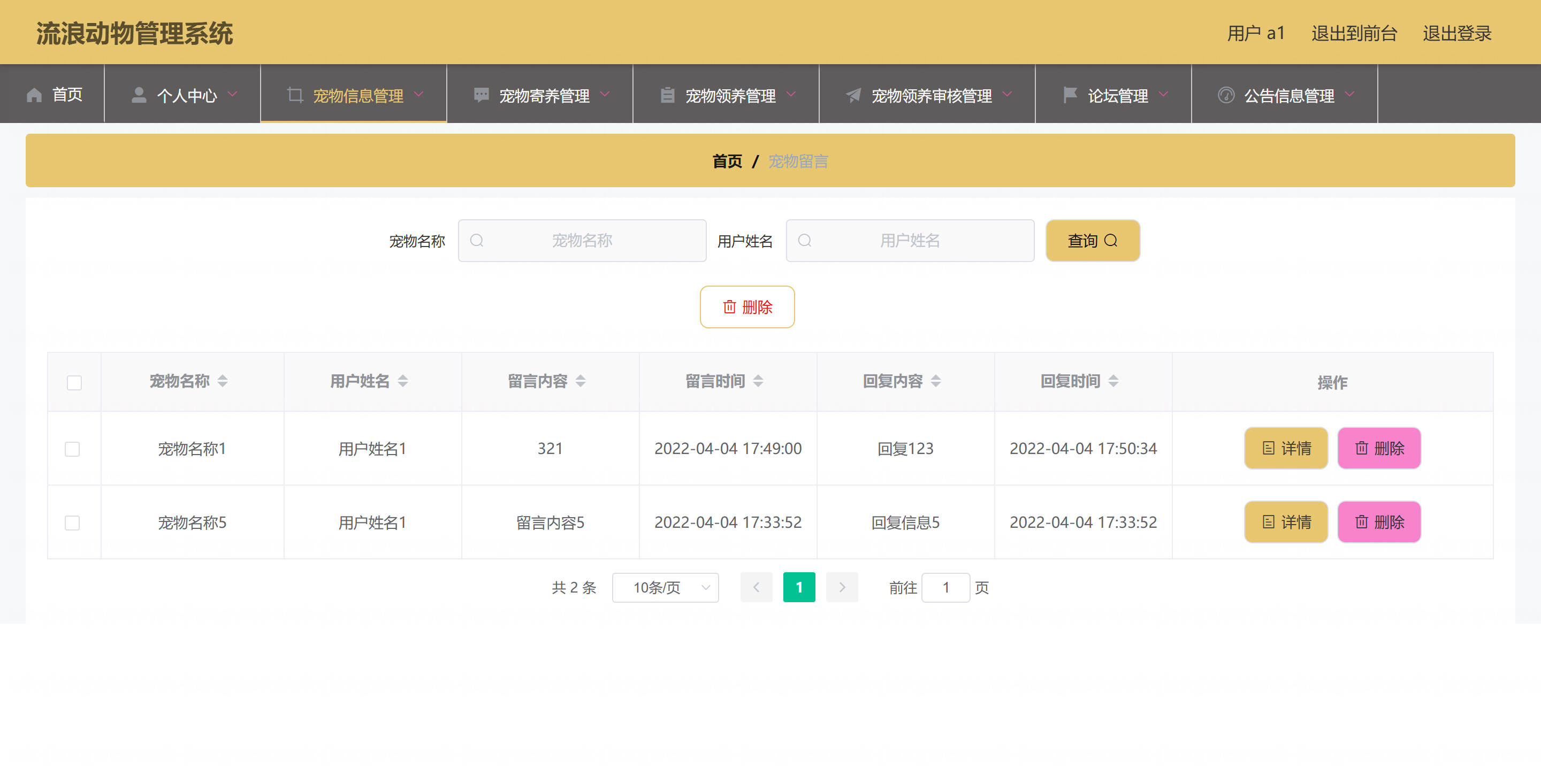Click the dashboard icon beside 公告信息管理

[x=1226, y=95]
